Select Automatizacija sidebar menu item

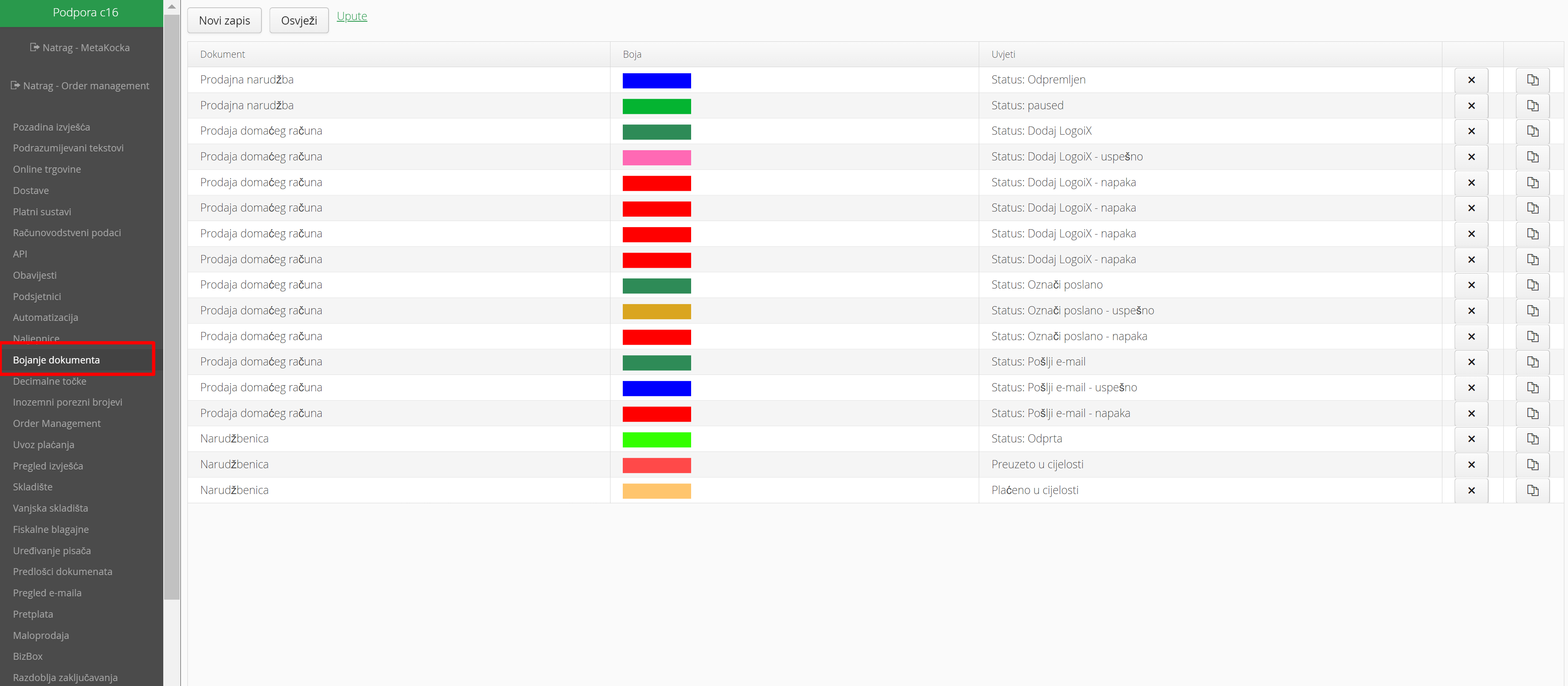[46, 317]
